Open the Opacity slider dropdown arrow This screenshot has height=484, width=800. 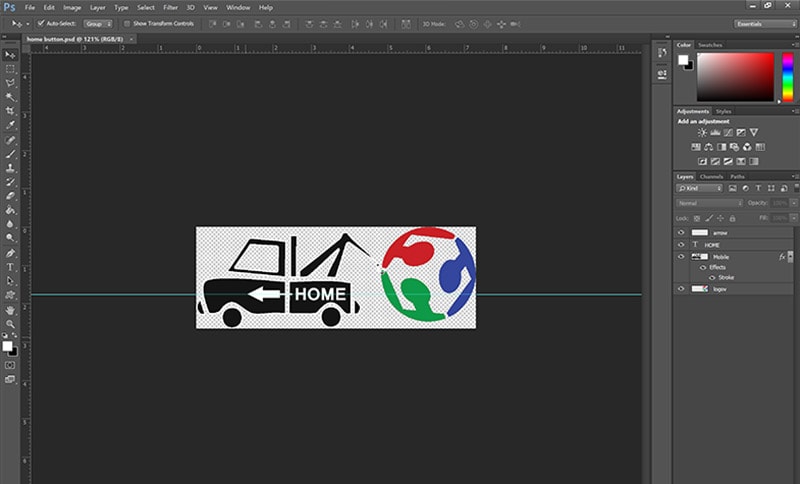794,203
